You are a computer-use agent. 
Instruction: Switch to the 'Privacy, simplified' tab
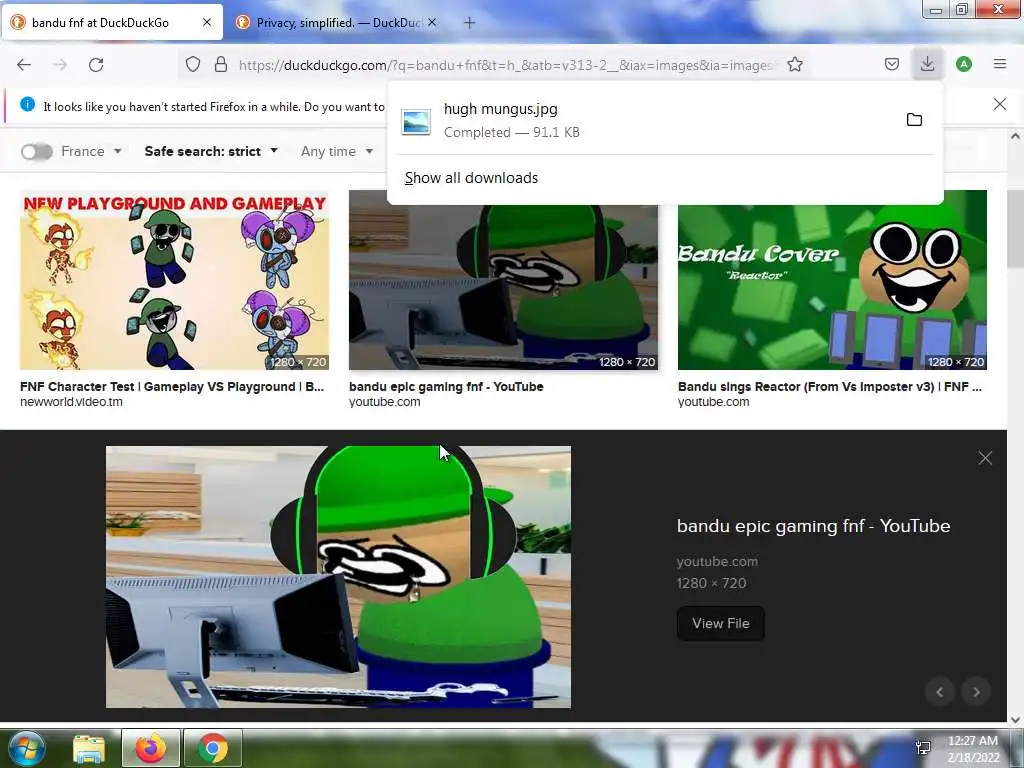tap(336, 23)
